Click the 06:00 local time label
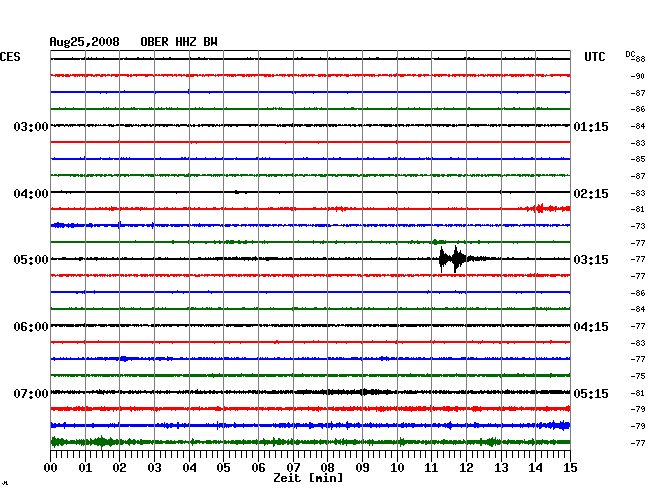This screenshot has height=494, width=650. pos(31,327)
